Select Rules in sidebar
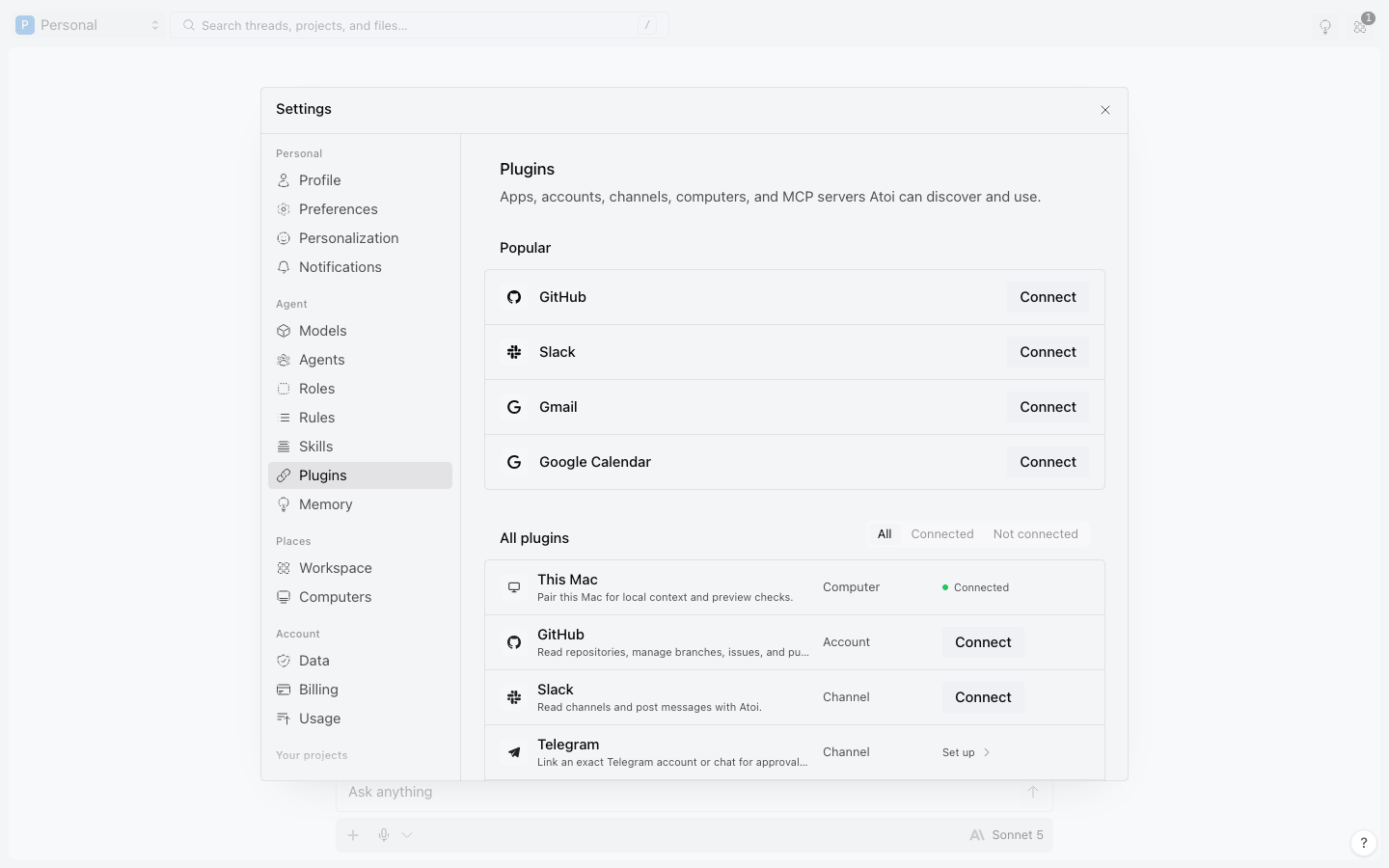This screenshot has width=1389, height=868. pyautogui.click(x=360, y=418)
